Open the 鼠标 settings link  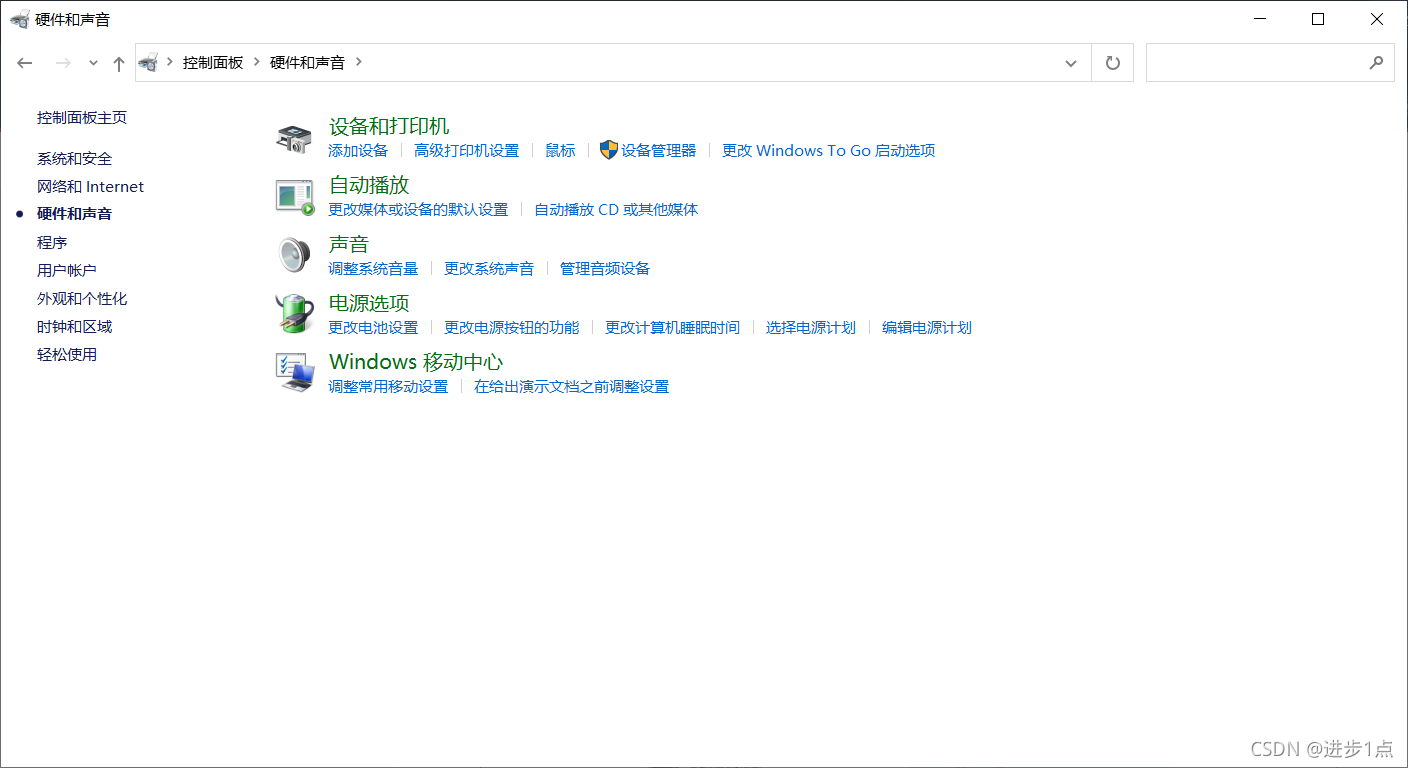560,150
